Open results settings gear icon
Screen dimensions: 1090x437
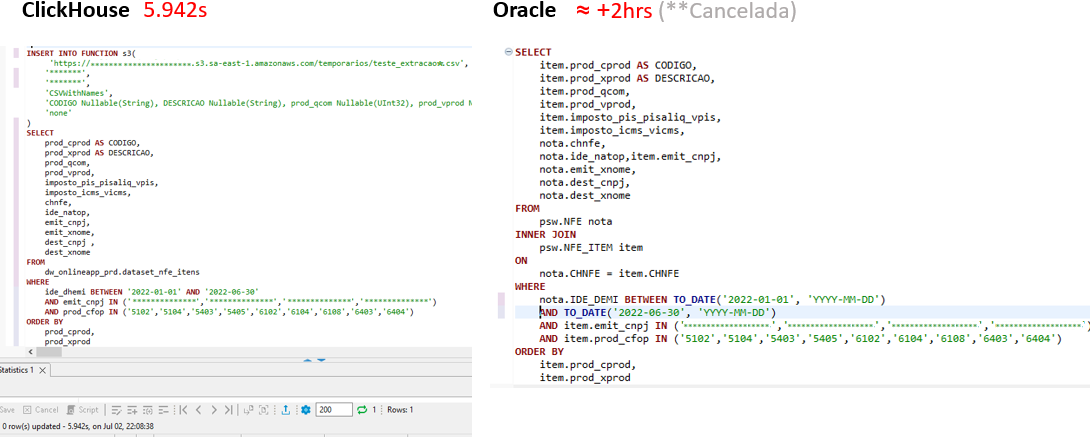click(305, 410)
